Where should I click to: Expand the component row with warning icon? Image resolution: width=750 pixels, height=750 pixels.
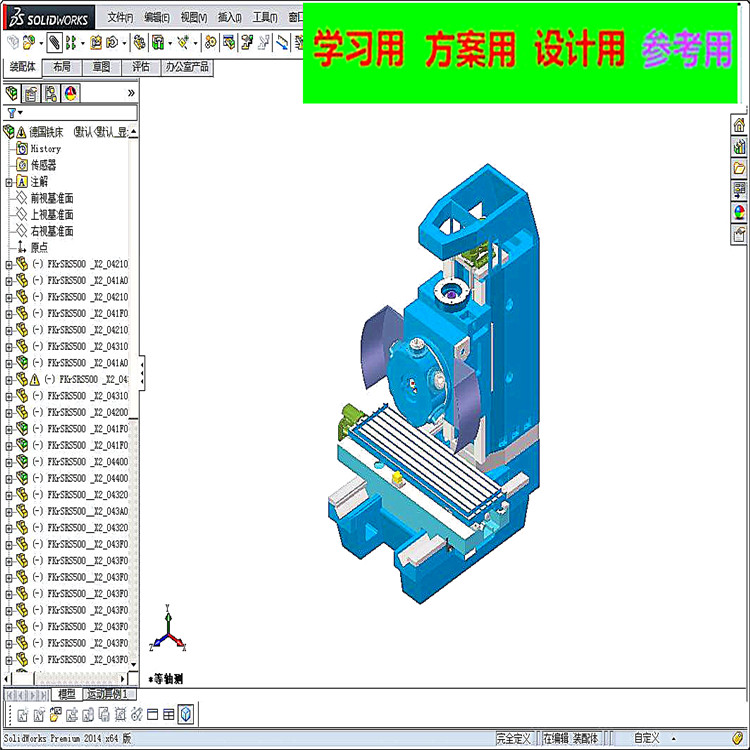(x=9, y=380)
